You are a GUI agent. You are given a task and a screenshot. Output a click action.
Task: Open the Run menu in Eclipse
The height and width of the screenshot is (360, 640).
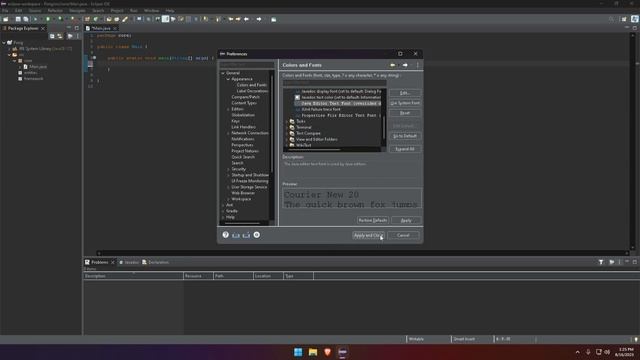(x=133, y=11)
